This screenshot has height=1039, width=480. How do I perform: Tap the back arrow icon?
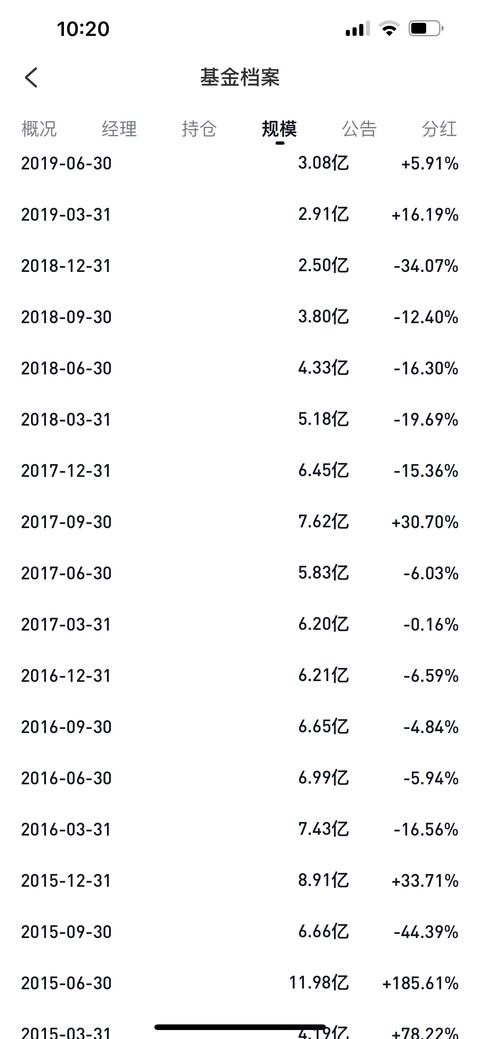coord(31,78)
